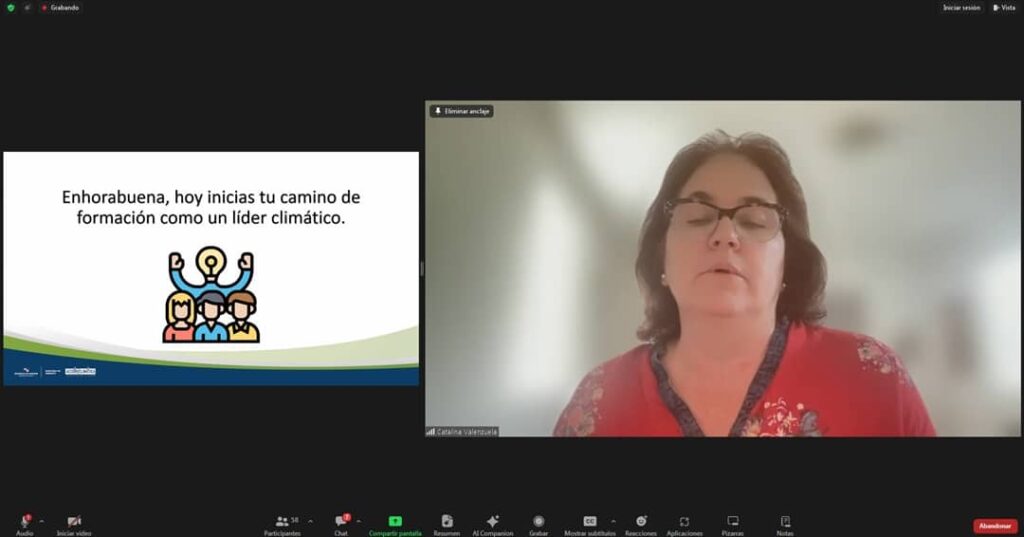Open the Reacciones menu
1024x537 pixels.
[x=641, y=524]
